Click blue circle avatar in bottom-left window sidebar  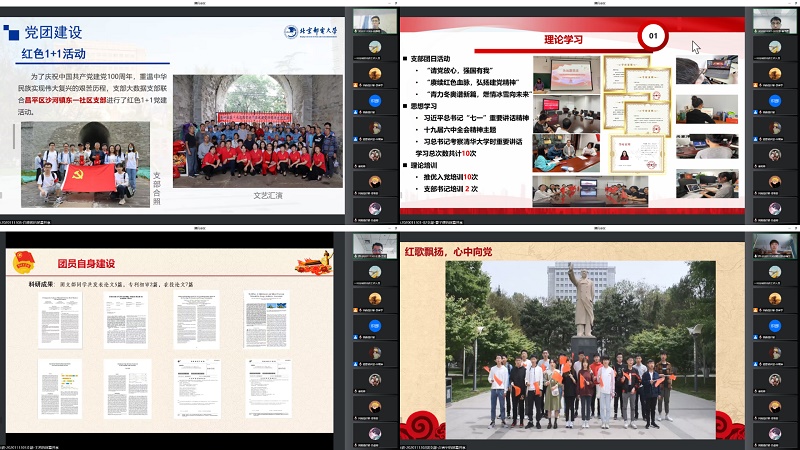pos(375,326)
